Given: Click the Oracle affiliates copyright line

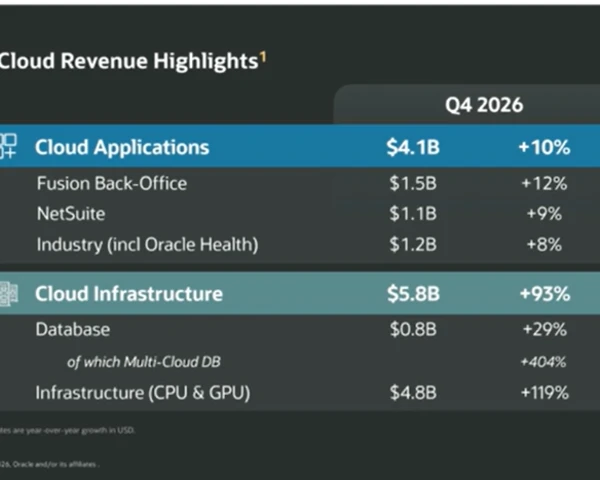Looking at the screenshot, I should (x=50, y=464).
